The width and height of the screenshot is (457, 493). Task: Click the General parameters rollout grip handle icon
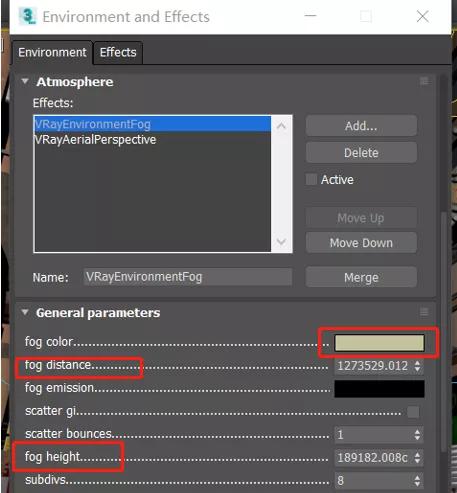click(424, 312)
